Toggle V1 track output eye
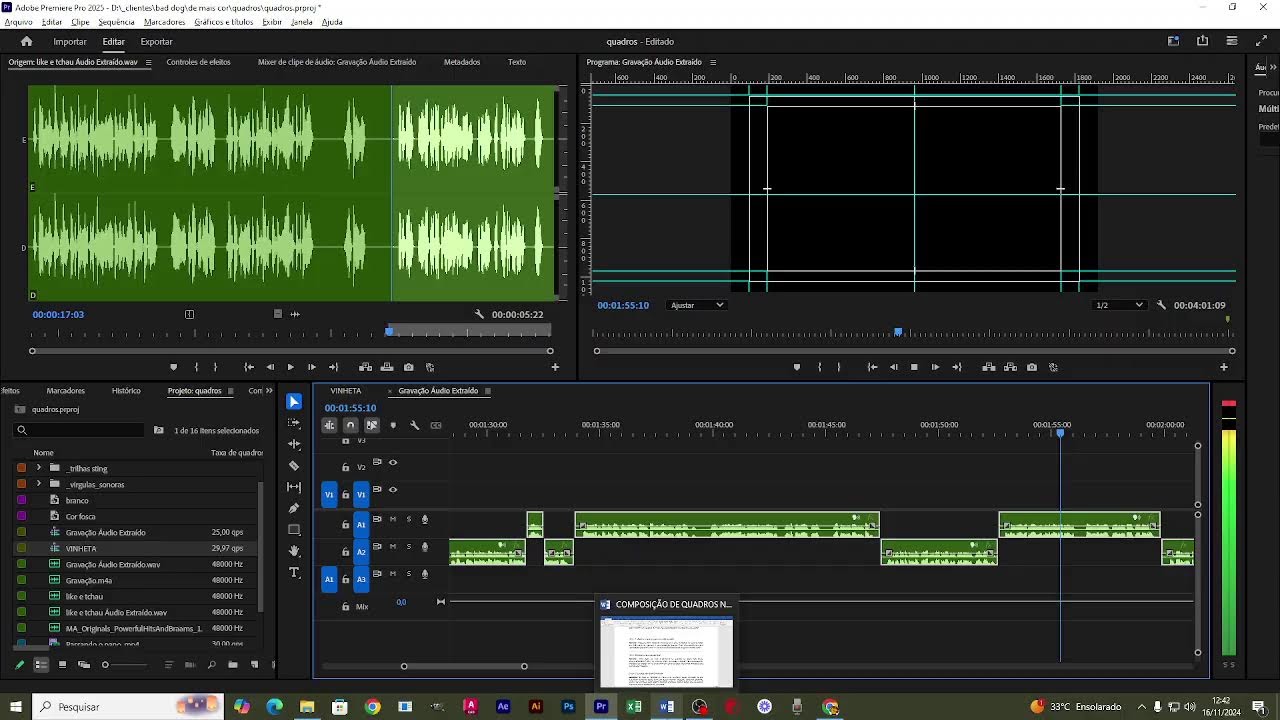Viewport: 1280px width, 720px height. point(393,489)
